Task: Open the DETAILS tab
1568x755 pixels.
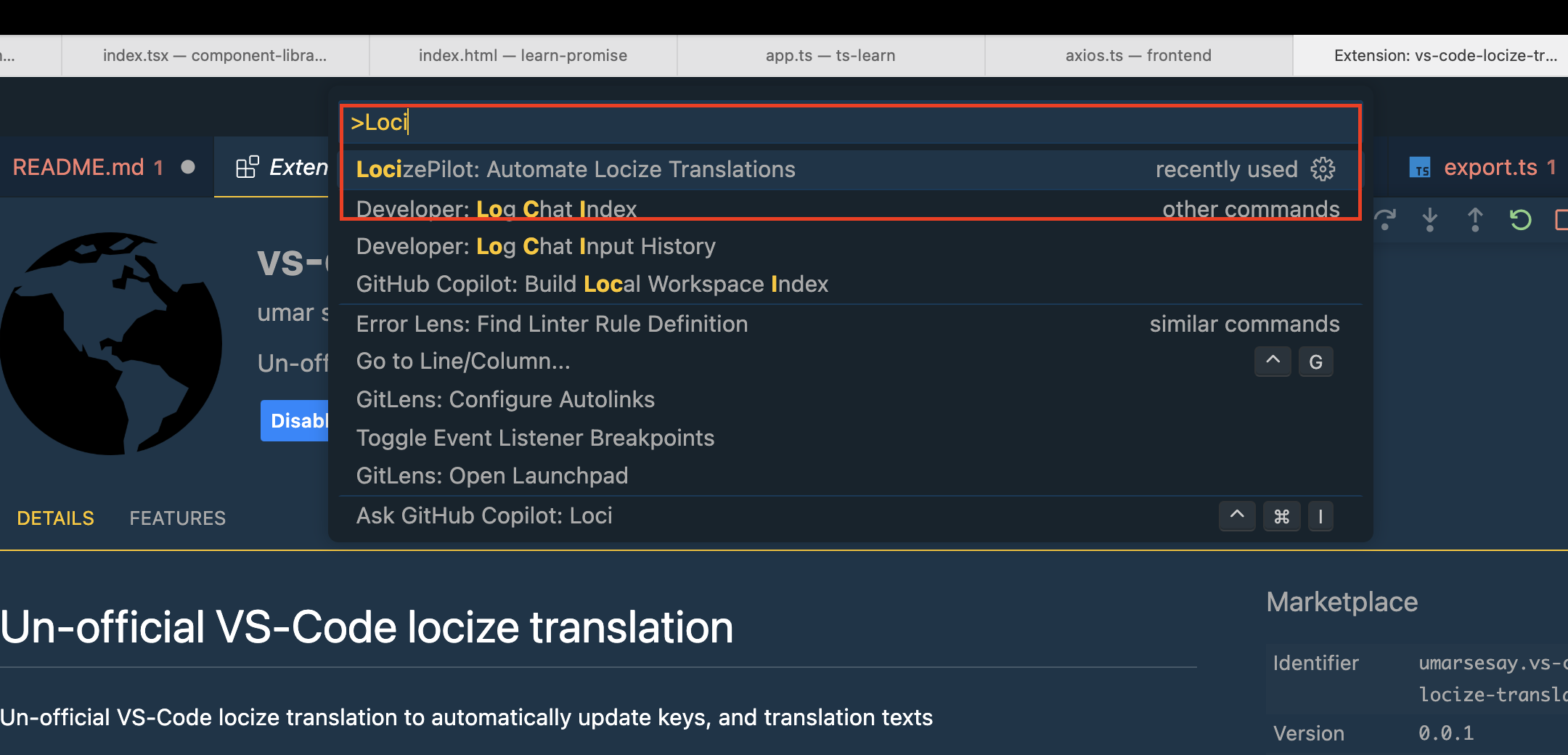Action: (55, 518)
